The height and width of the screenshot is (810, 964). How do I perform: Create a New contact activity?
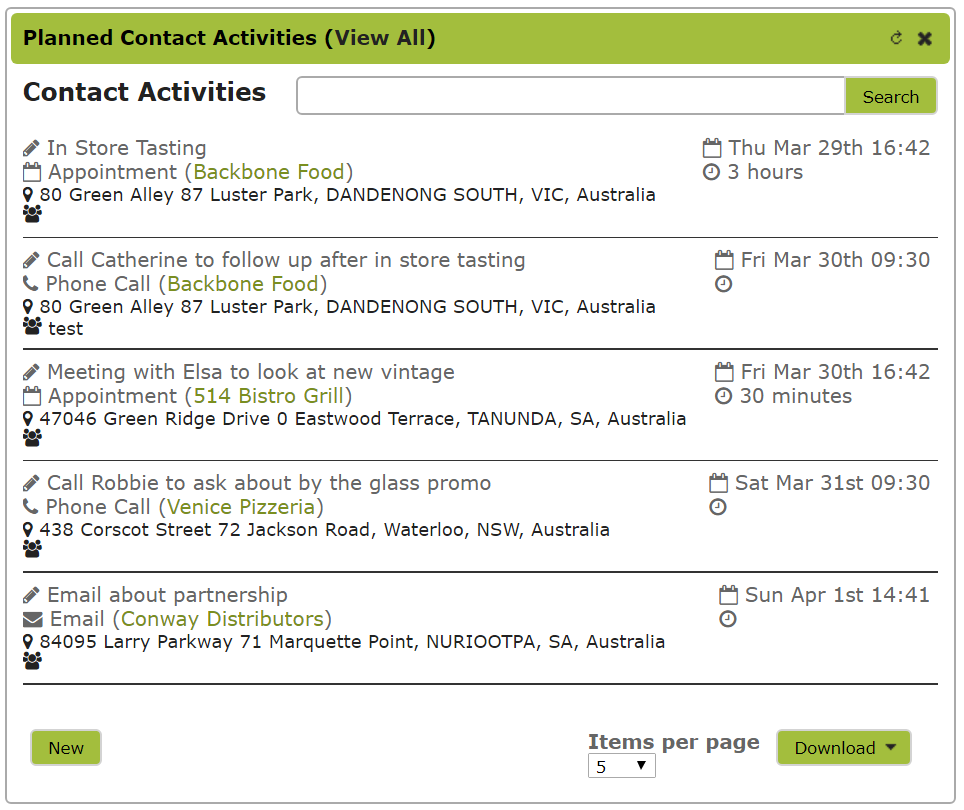66,748
